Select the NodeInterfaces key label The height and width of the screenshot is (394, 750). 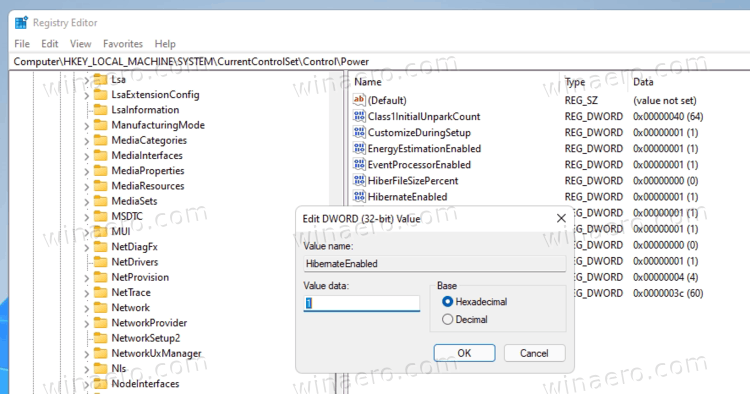click(145, 383)
